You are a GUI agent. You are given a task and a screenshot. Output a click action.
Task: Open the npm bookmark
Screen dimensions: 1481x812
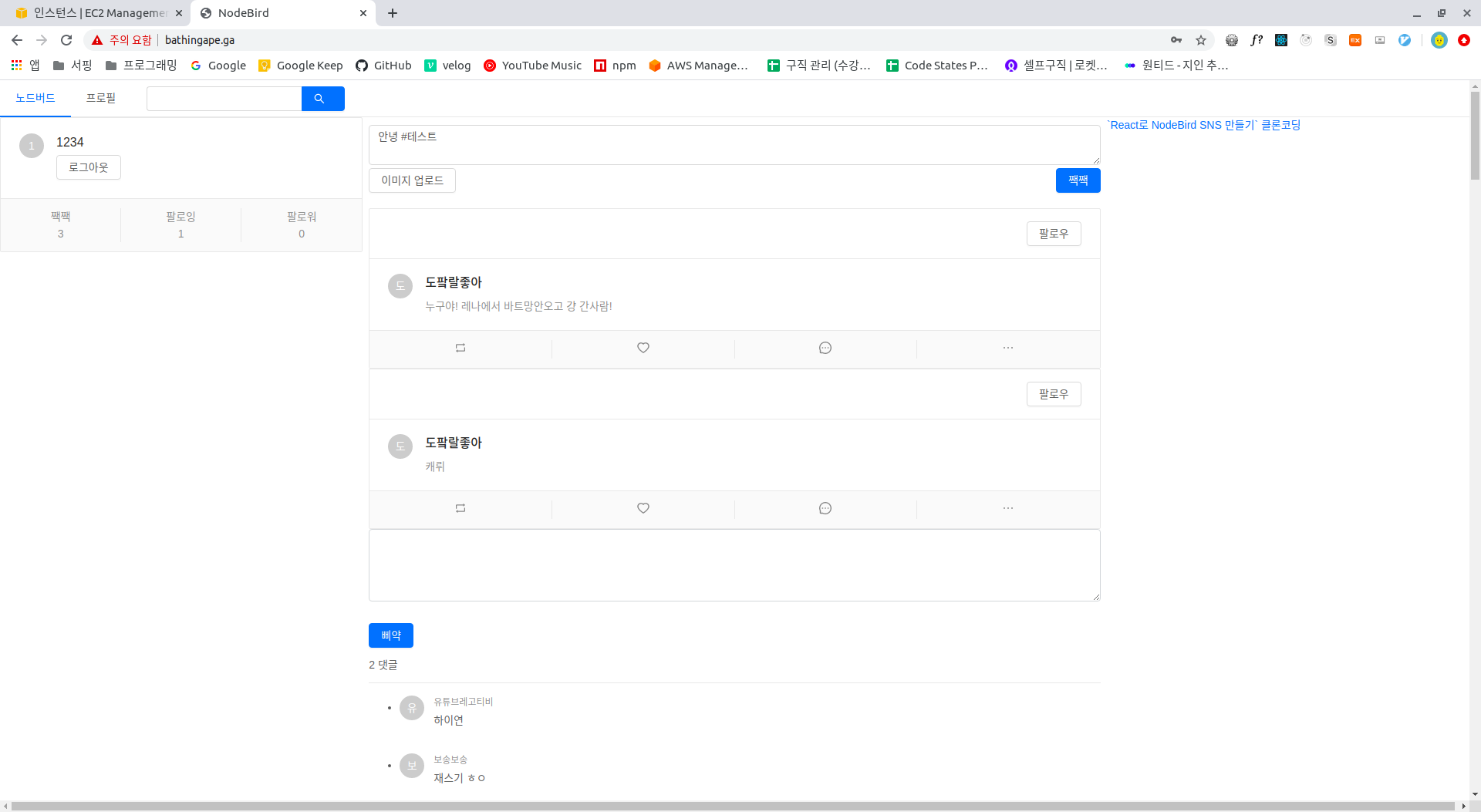coord(615,66)
